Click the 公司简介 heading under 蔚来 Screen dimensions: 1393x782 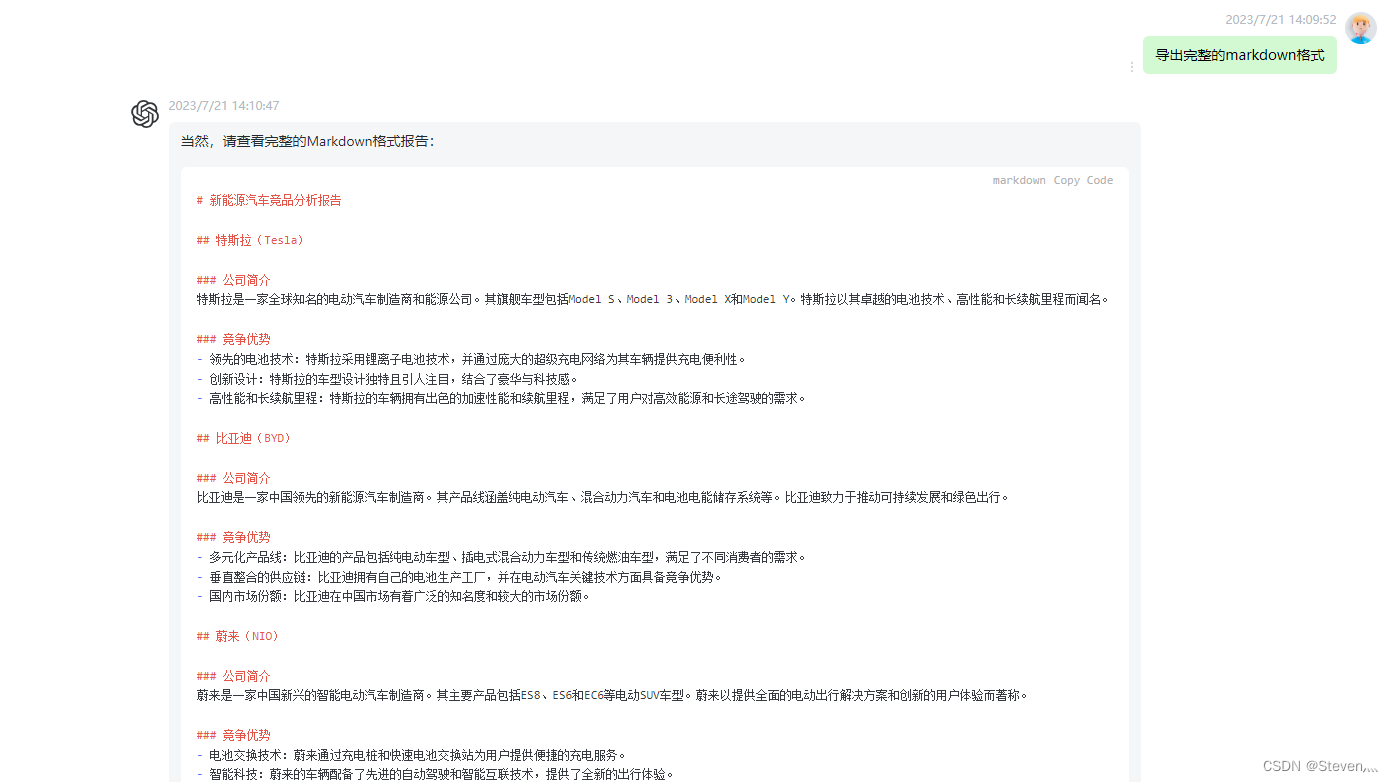tap(234, 676)
